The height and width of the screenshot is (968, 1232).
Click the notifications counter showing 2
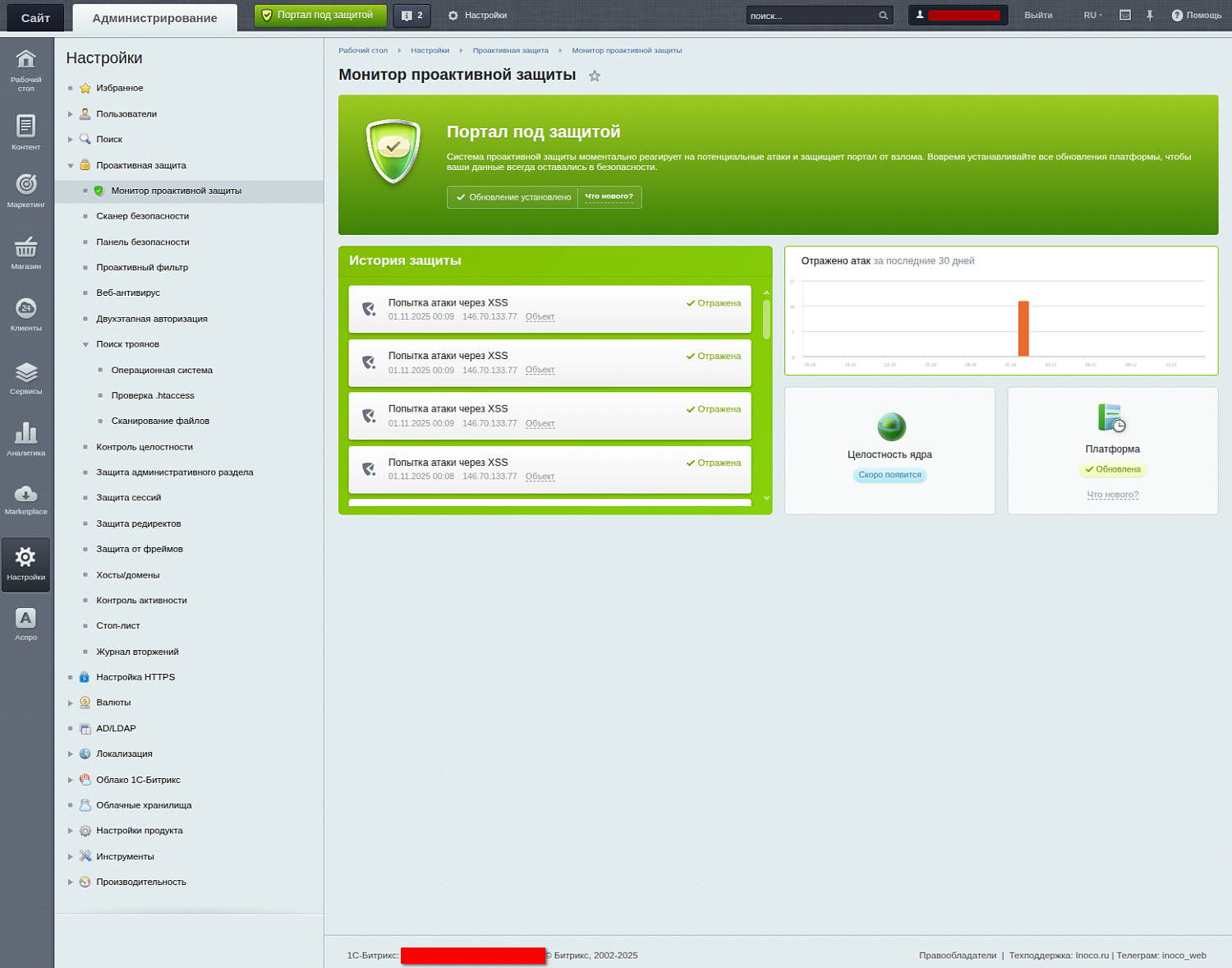coord(411,16)
